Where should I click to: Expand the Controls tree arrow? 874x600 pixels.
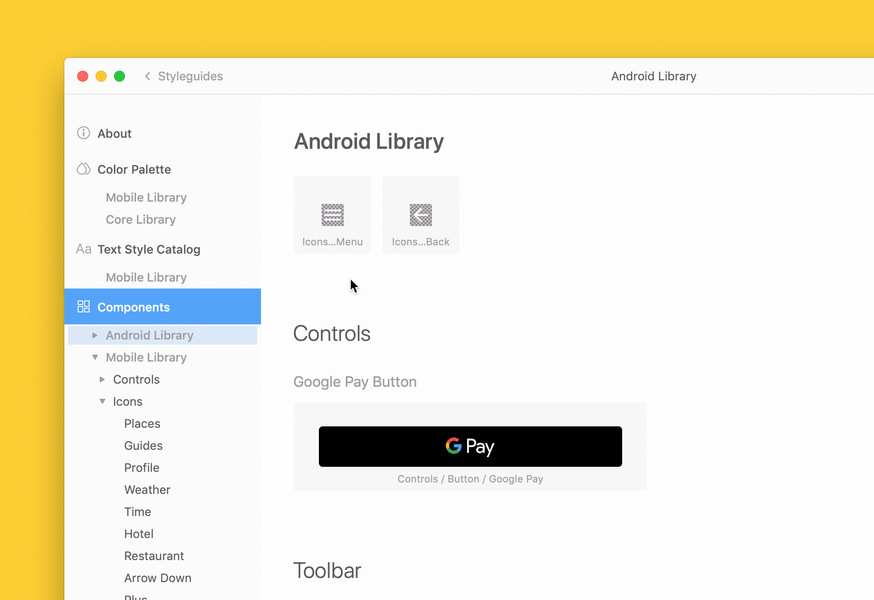click(102, 379)
